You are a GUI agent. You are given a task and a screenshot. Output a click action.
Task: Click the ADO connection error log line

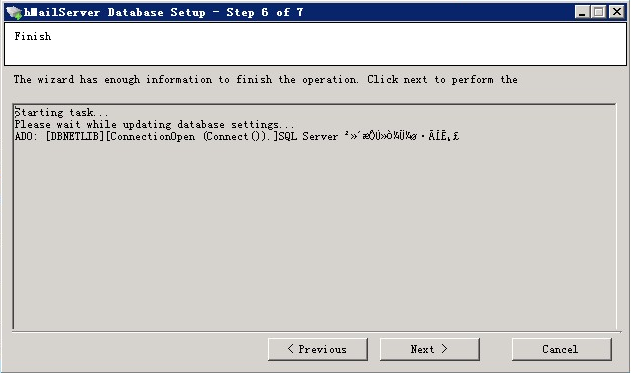237,137
